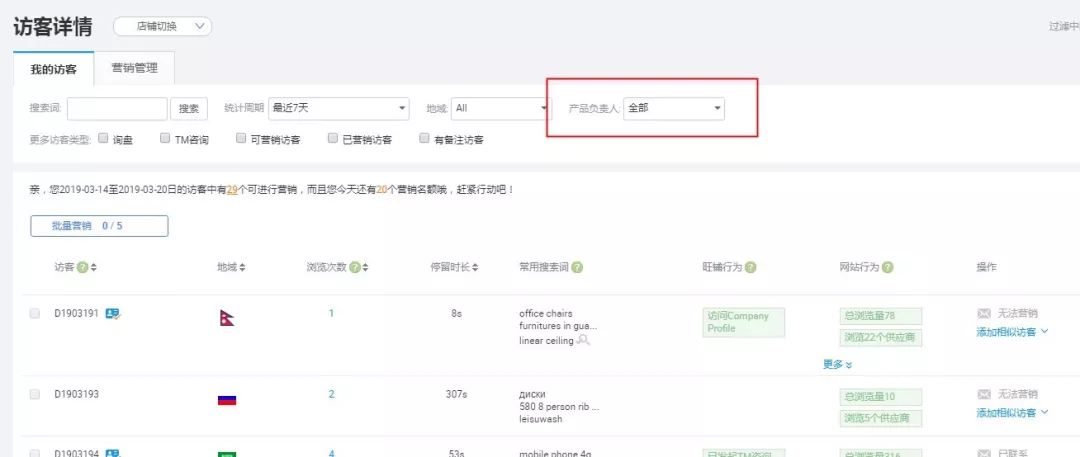This screenshot has height=457, width=1080.
Task: Switch to 我的访客 tab
Action: click(x=54, y=69)
